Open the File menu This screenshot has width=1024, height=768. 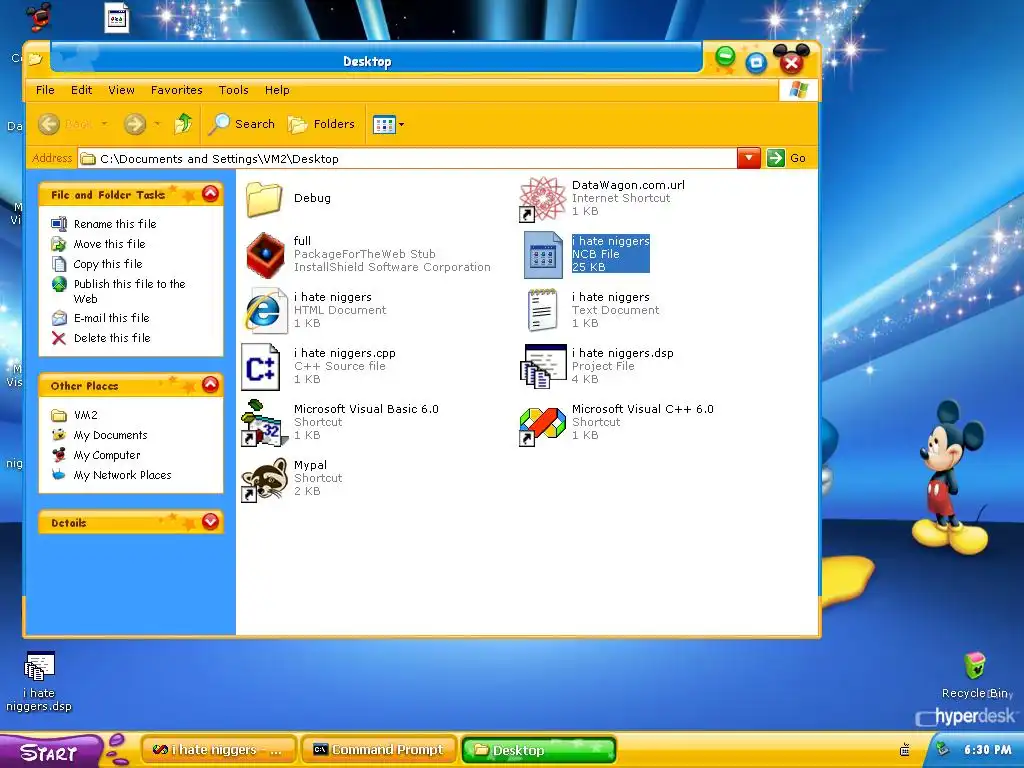click(45, 90)
